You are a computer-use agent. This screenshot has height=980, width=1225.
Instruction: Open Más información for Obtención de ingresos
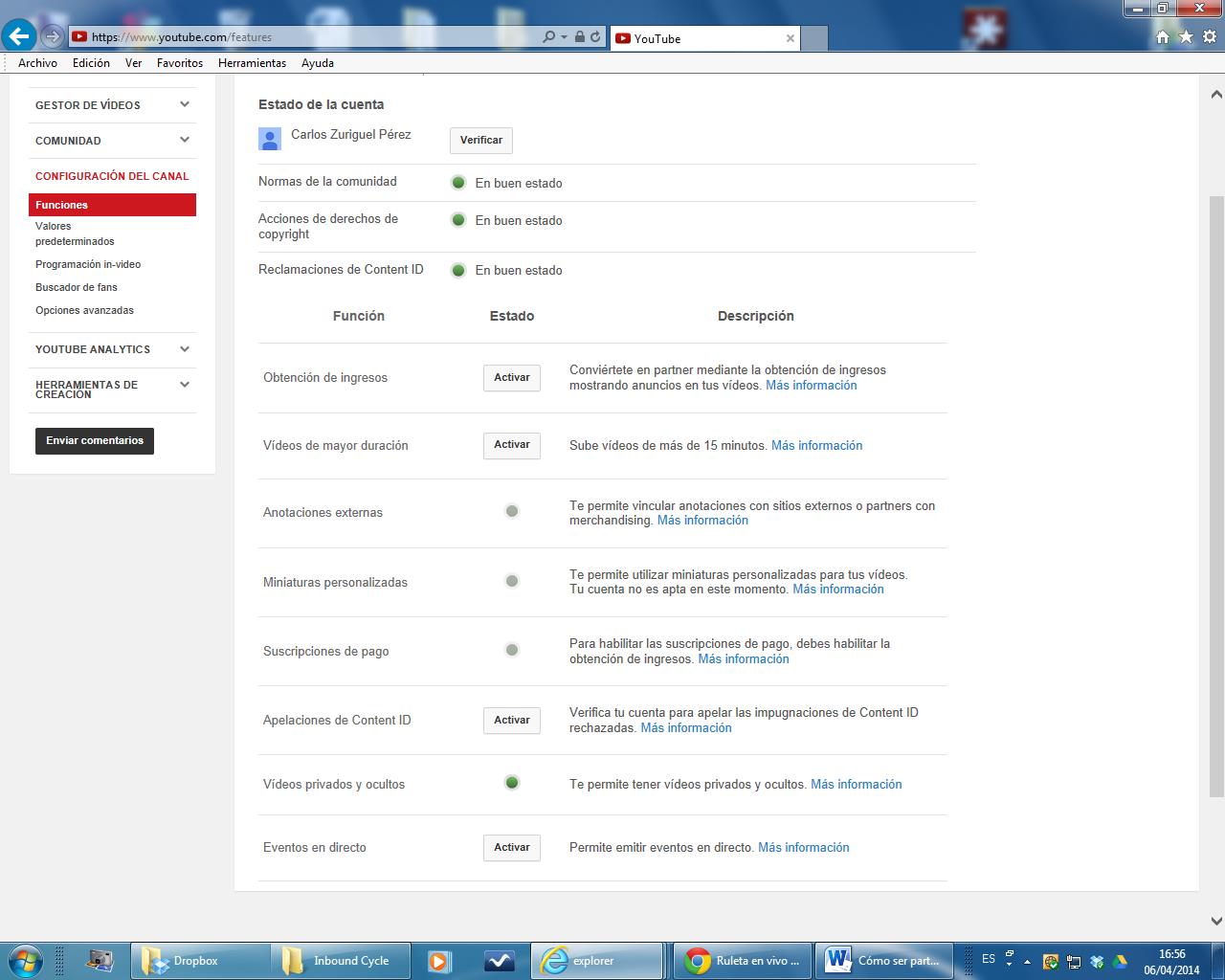[x=812, y=385]
